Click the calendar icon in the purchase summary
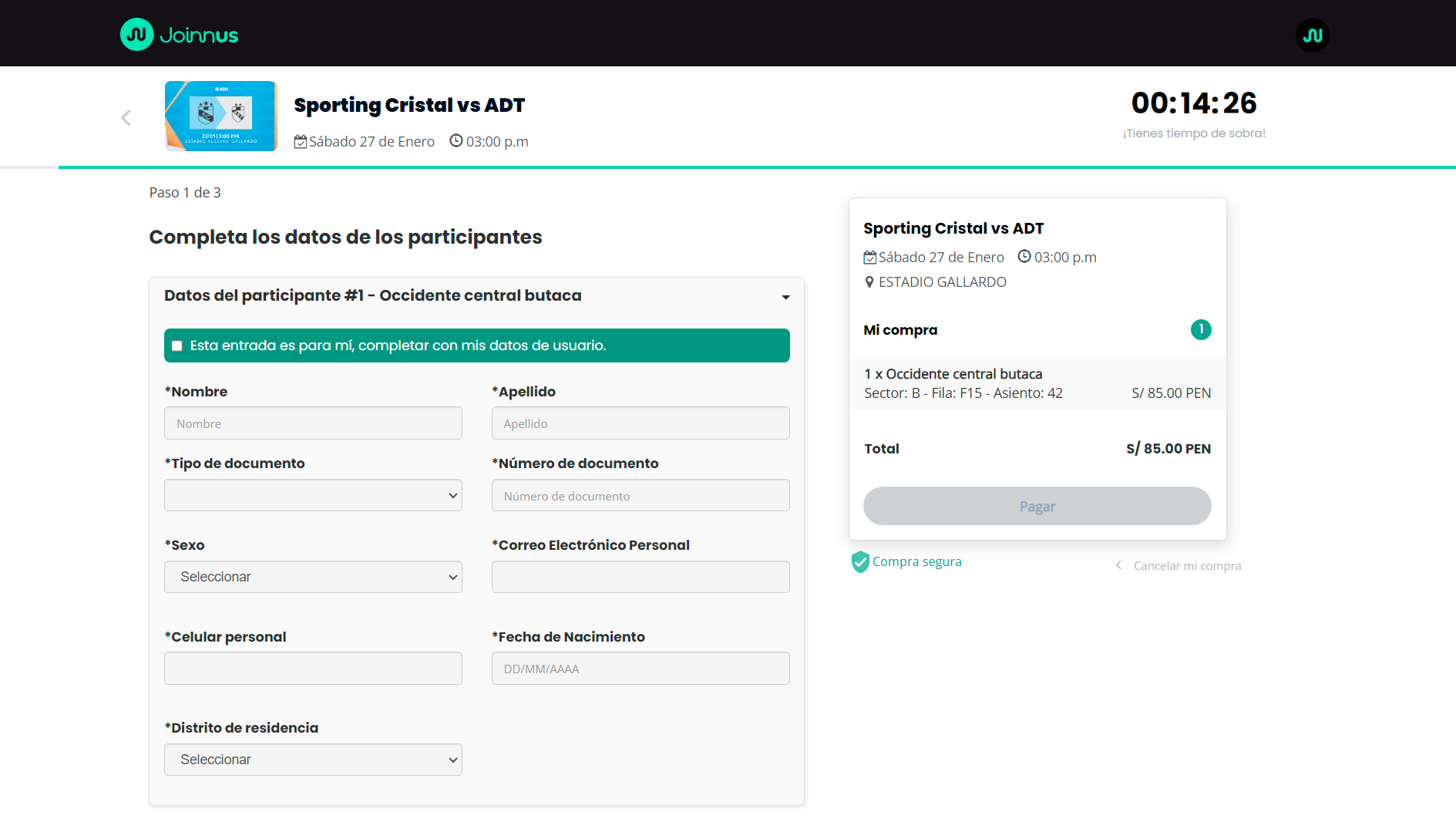The width and height of the screenshot is (1456, 819). pos(870,258)
